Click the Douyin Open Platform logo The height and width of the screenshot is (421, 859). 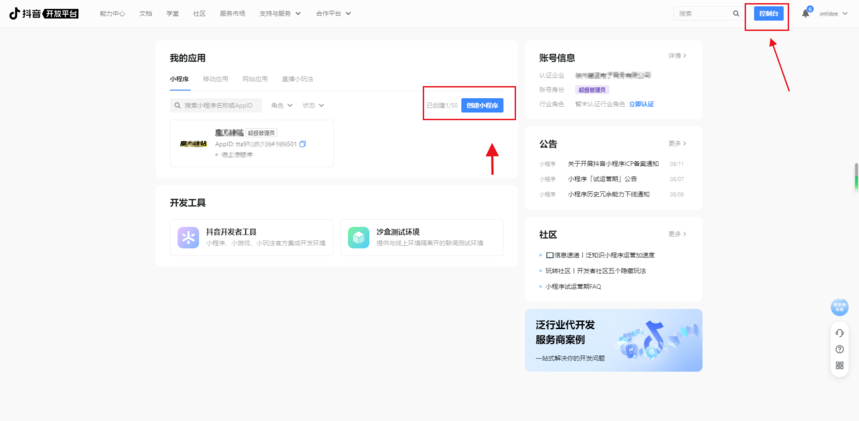click(45, 14)
